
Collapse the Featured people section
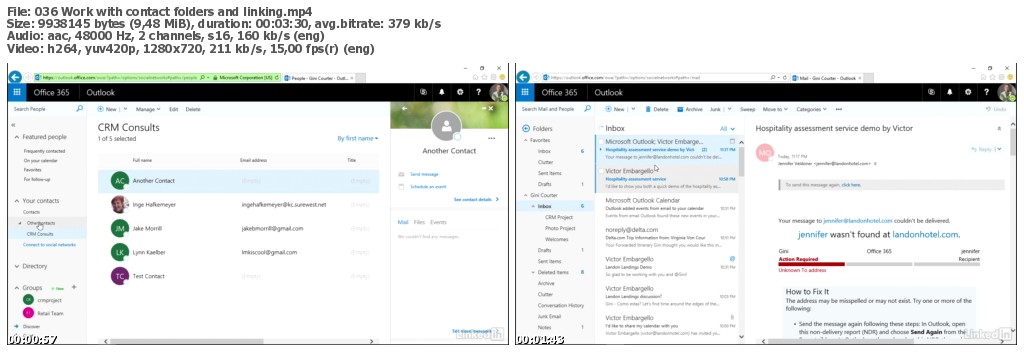[16, 137]
